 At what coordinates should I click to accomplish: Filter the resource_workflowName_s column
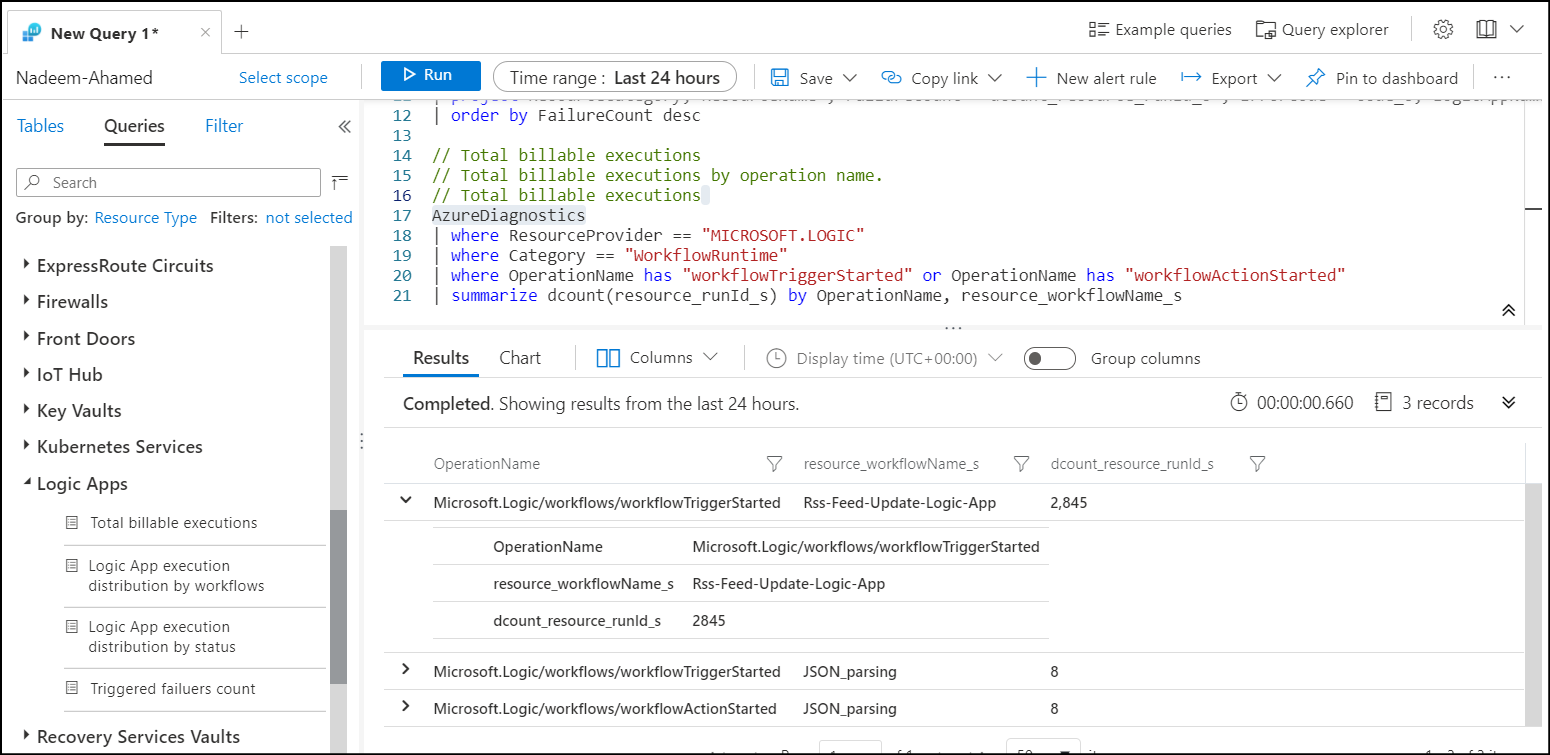[x=1021, y=464]
